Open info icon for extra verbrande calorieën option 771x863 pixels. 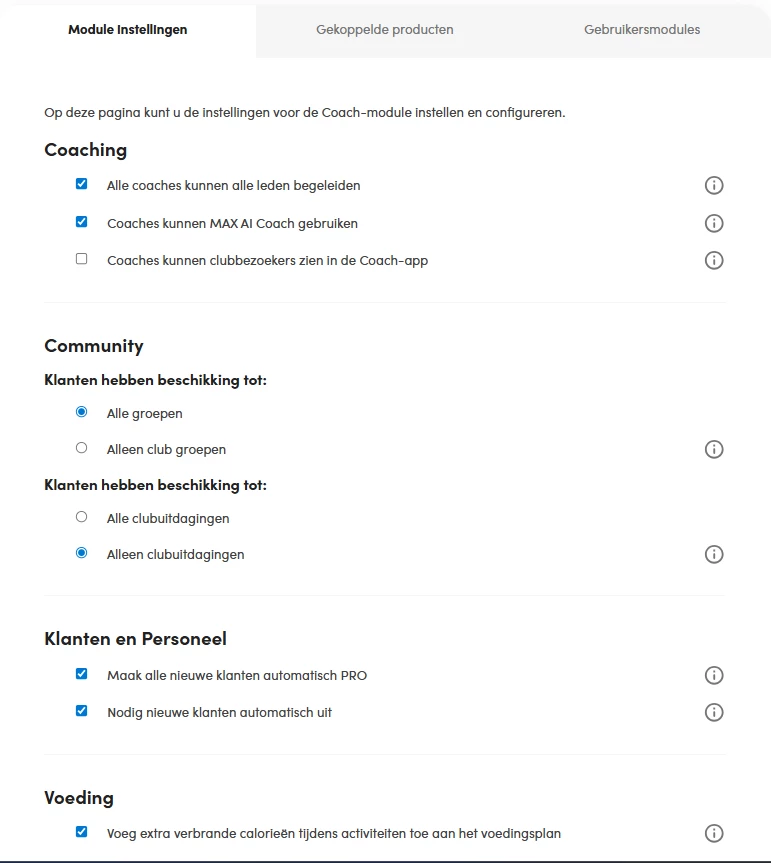click(714, 833)
